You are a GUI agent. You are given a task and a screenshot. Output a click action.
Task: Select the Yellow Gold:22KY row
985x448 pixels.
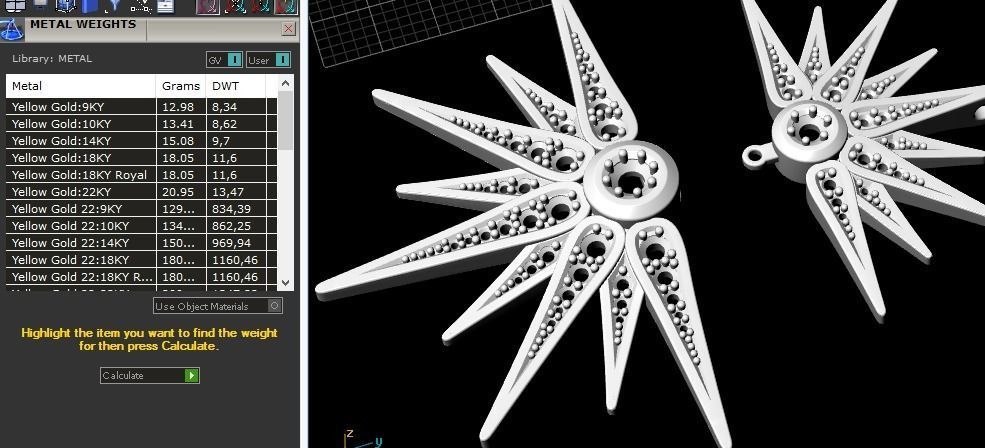click(141, 192)
